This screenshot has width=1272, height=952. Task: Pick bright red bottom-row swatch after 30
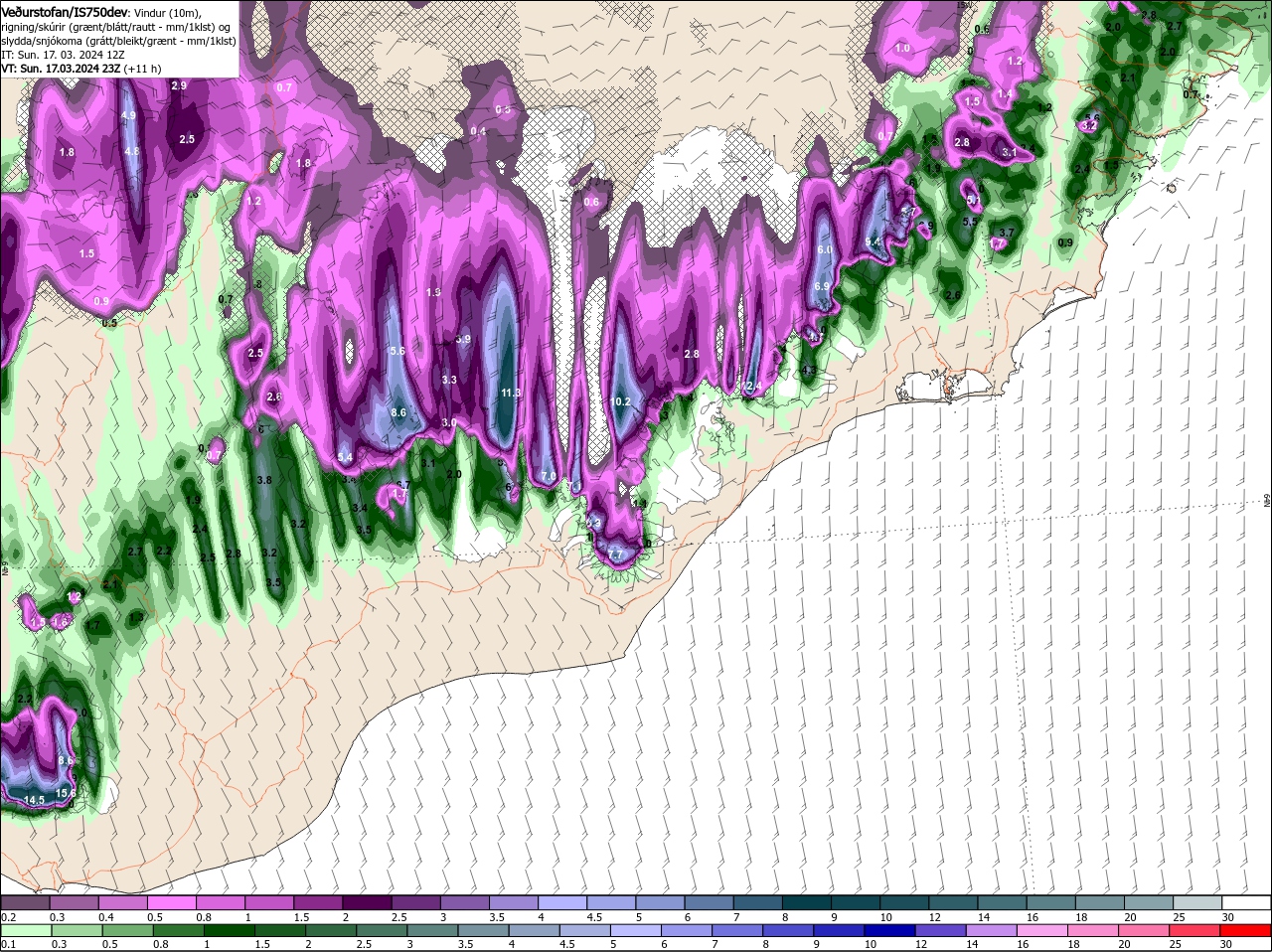click(1247, 930)
